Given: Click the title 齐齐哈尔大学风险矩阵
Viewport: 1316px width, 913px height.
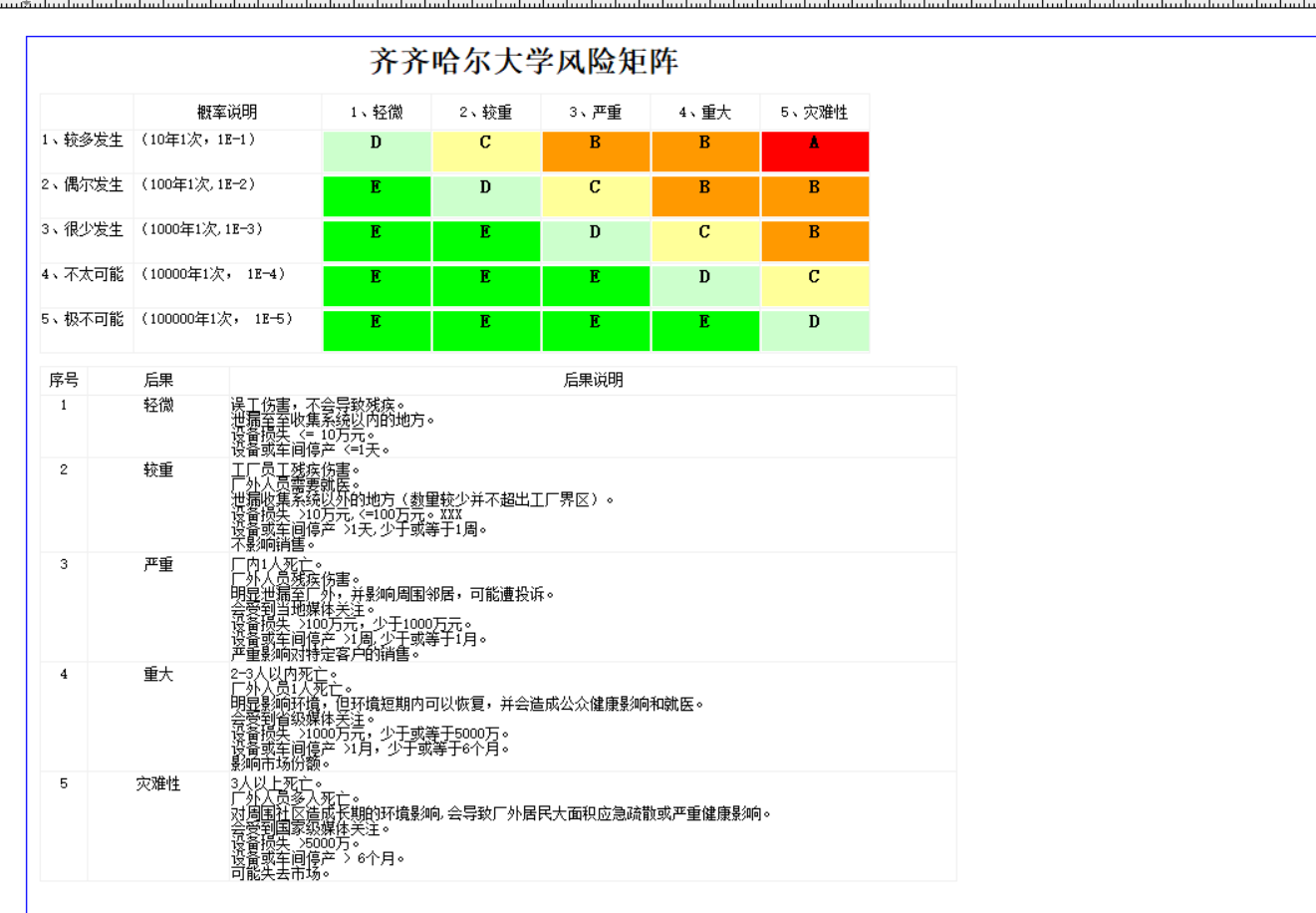Looking at the screenshot, I should pos(524,62).
